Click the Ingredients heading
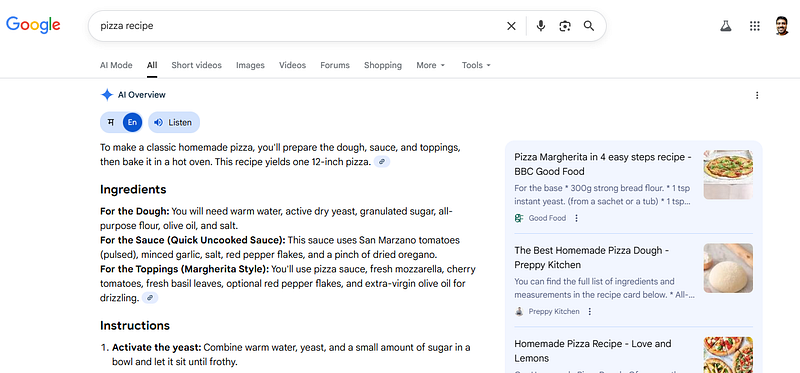 (133, 189)
